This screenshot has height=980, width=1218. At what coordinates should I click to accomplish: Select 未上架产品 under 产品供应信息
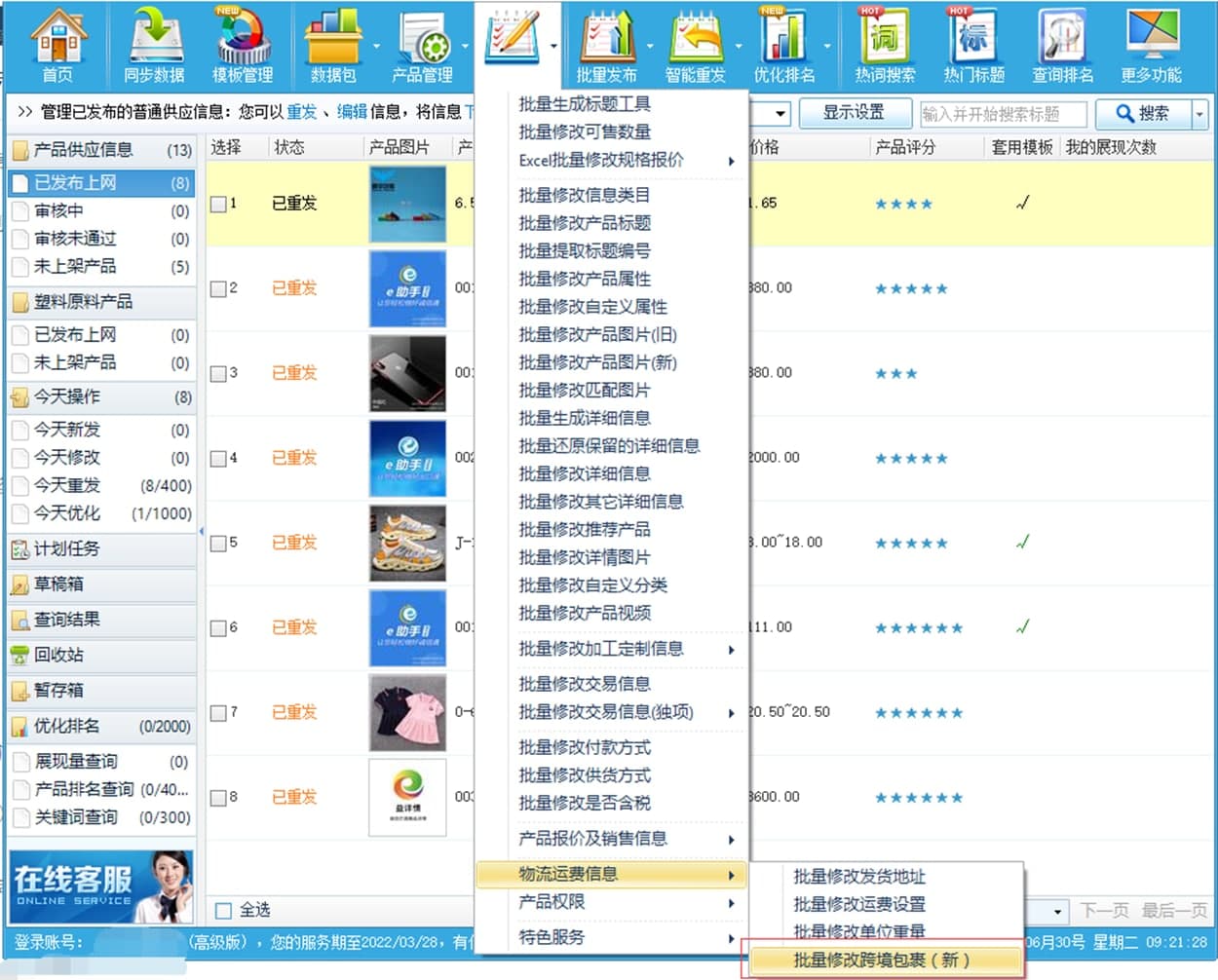75,266
